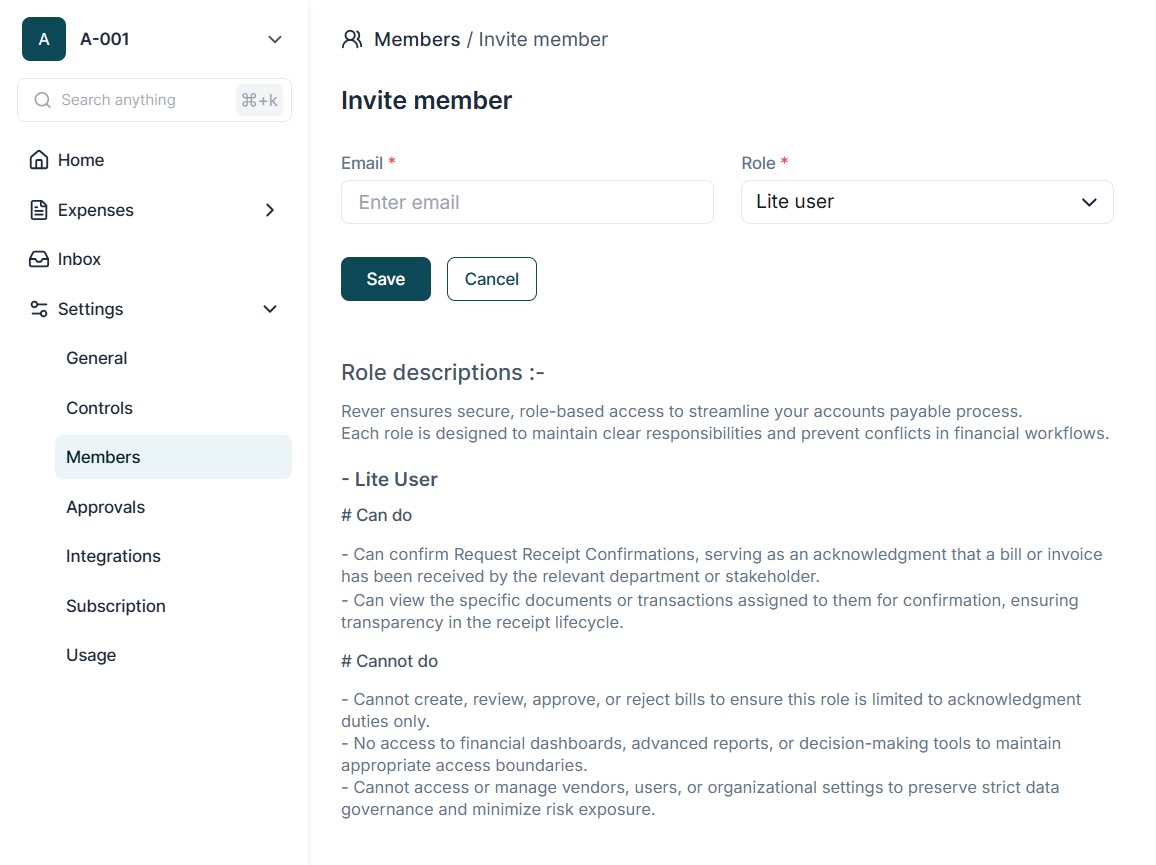Click the search magnifier icon
Viewport: 1156px width, 865px height.
click(43, 100)
